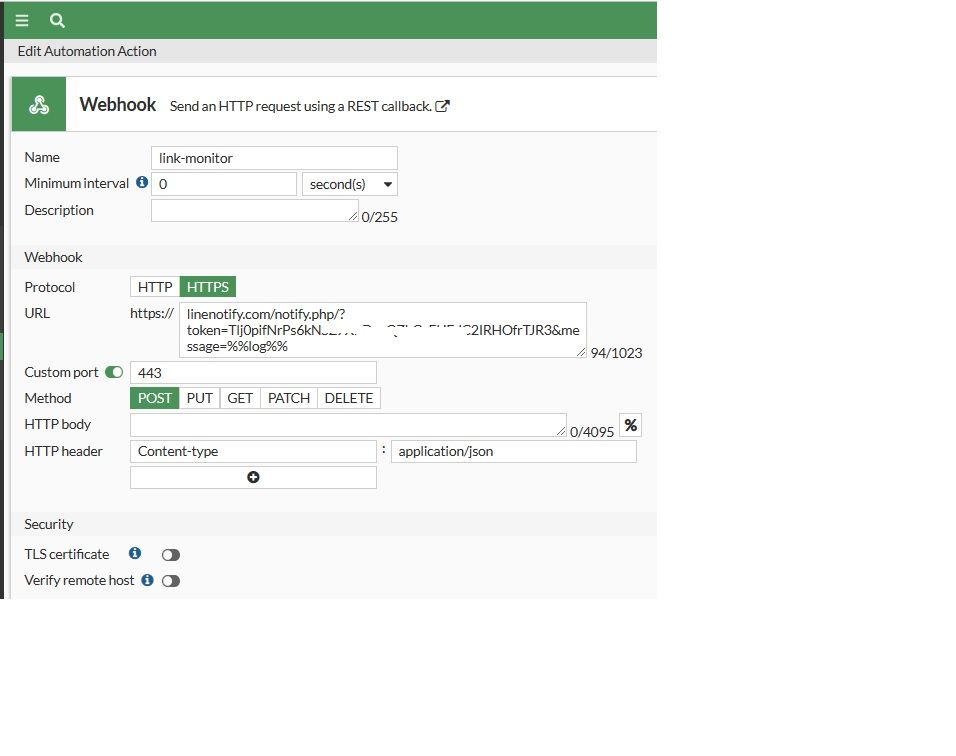The width and height of the screenshot is (956, 756).
Task: Click the 0/255 description character counter
Action: click(x=379, y=217)
